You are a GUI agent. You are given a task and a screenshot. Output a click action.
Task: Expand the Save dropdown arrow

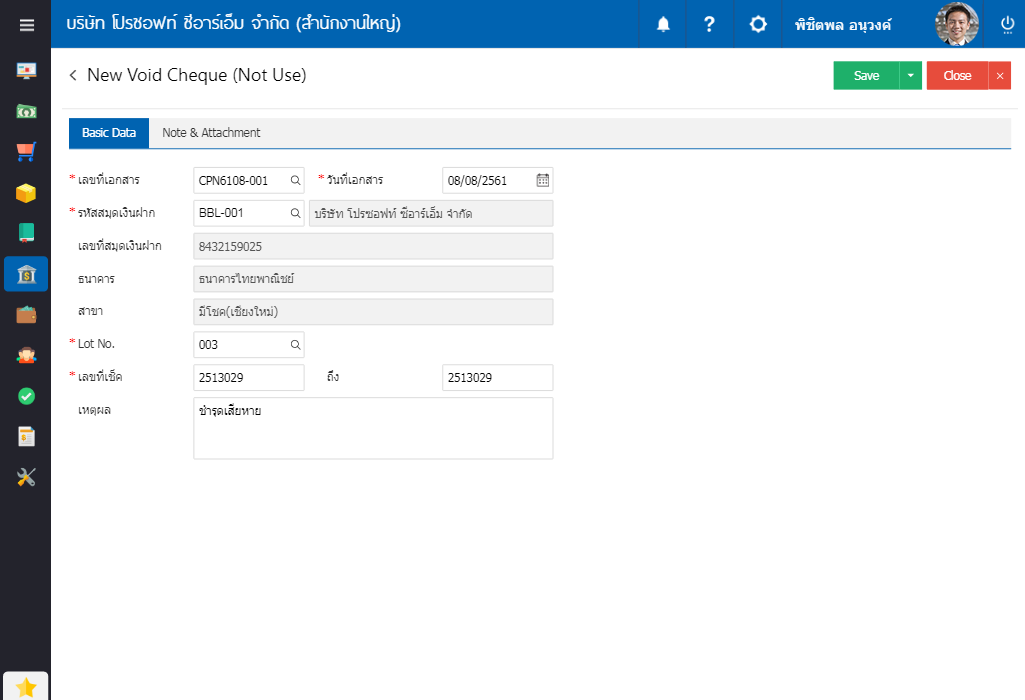(911, 76)
